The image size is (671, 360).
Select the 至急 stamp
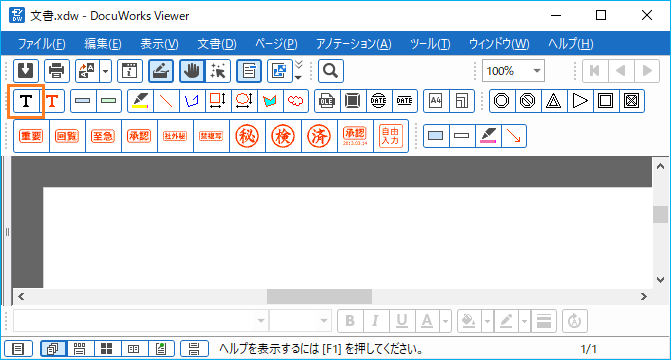tap(103, 136)
